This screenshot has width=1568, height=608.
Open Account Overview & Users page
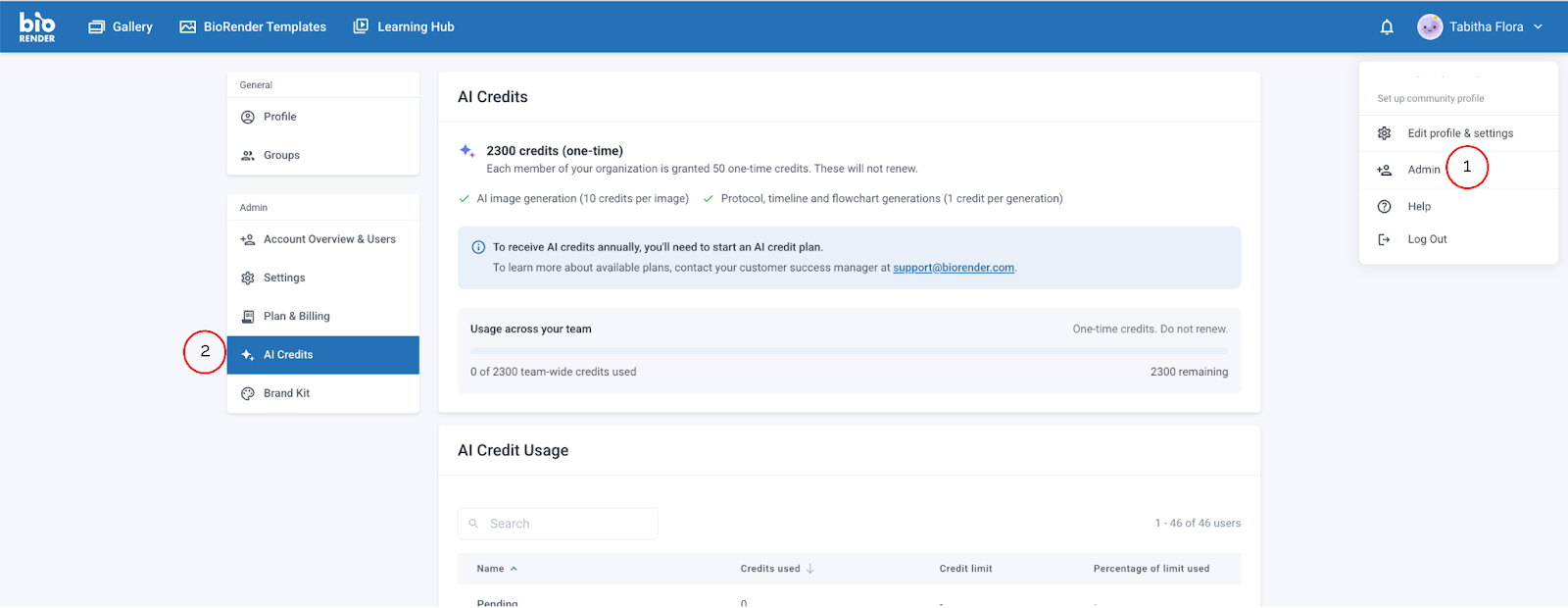[x=329, y=239]
